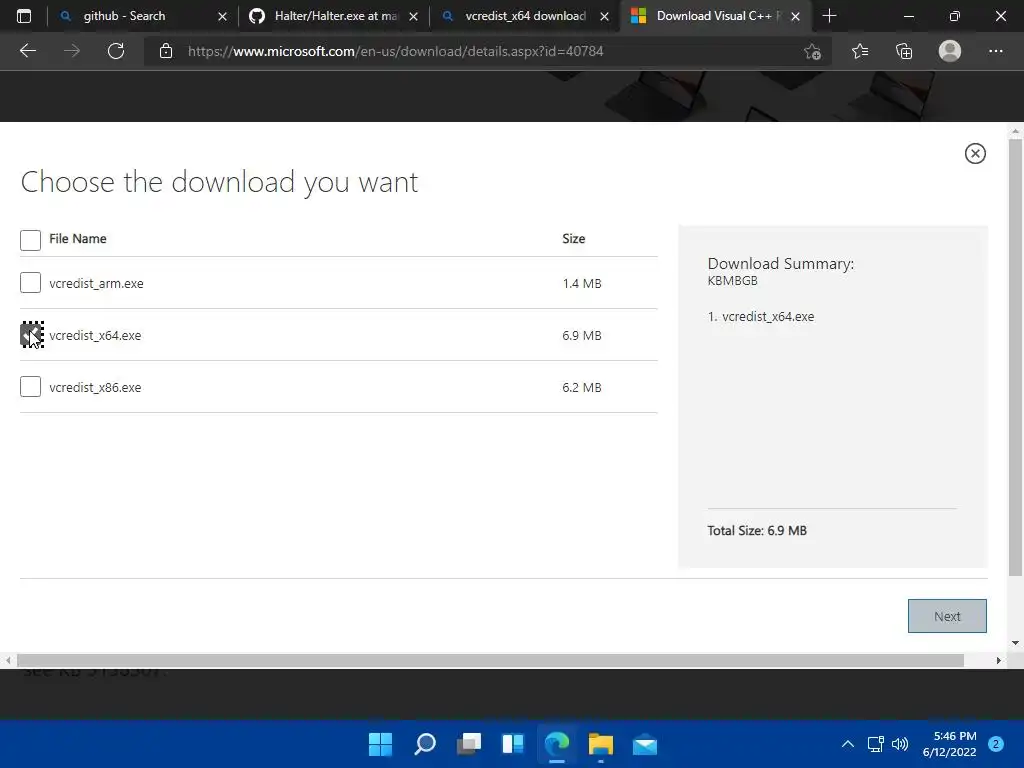Click the 6.2 MB size value
Image resolution: width=1024 pixels, height=768 pixels.
click(x=581, y=387)
